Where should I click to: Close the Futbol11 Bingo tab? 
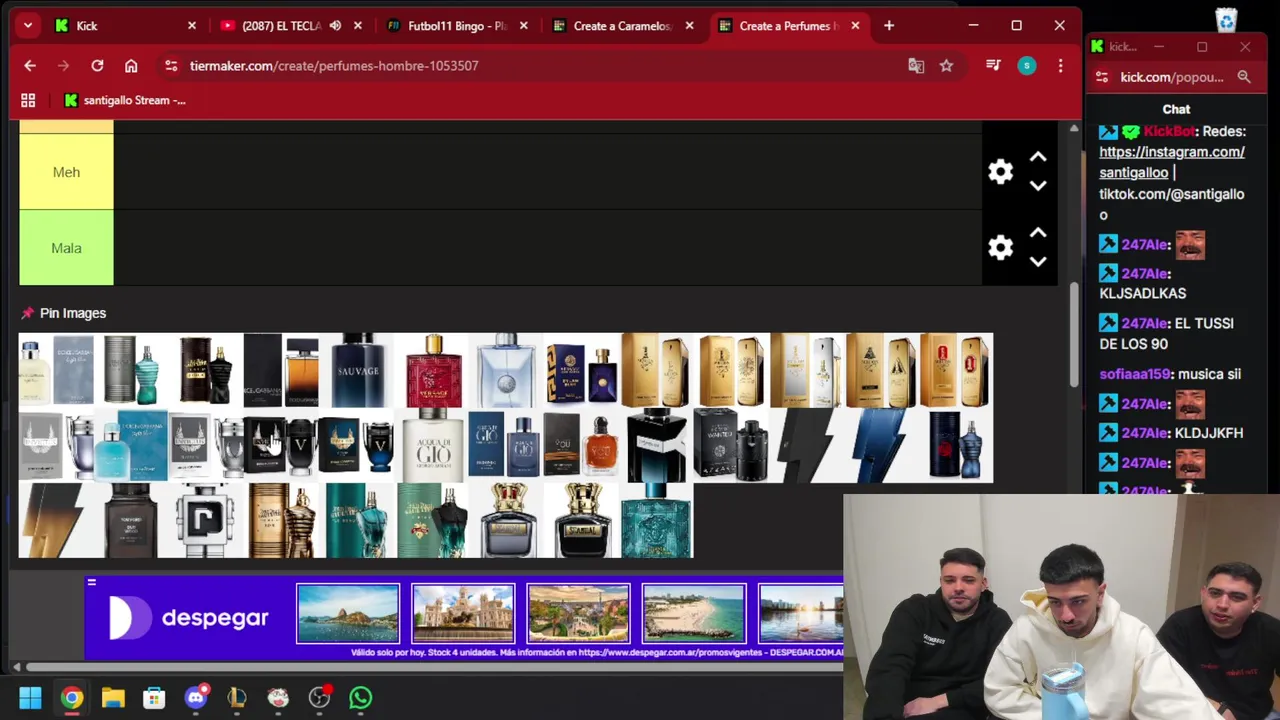523,26
